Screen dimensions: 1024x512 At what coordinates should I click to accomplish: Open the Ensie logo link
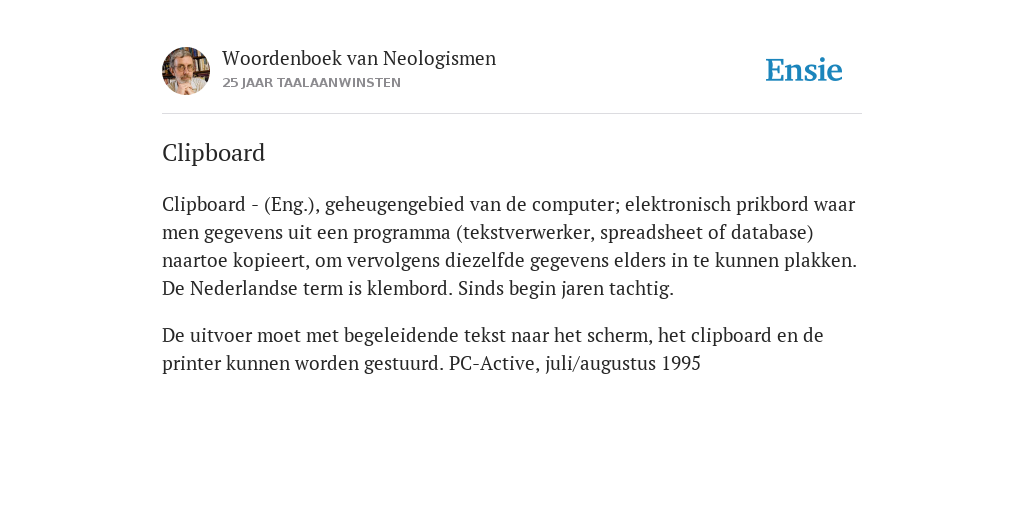pyautogui.click(x=804, y=70)
